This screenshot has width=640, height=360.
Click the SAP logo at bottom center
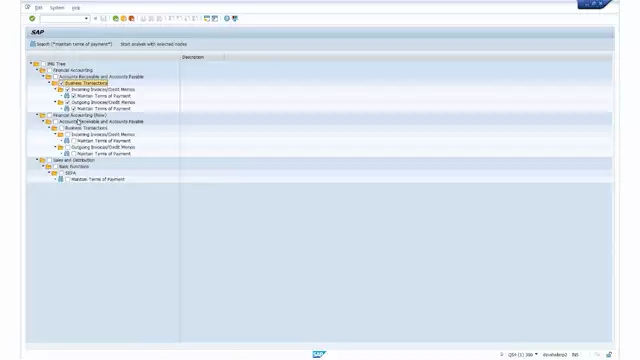coord(319,354)
